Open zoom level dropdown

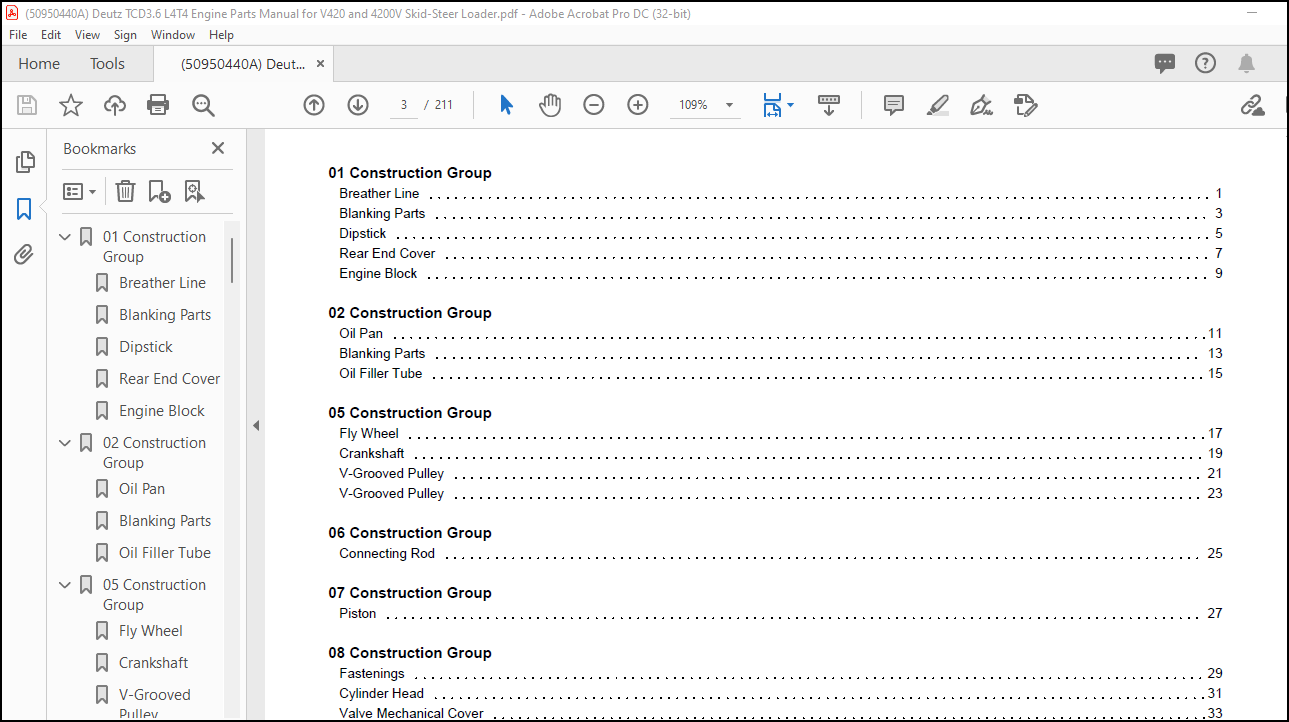tap(729, 105)
